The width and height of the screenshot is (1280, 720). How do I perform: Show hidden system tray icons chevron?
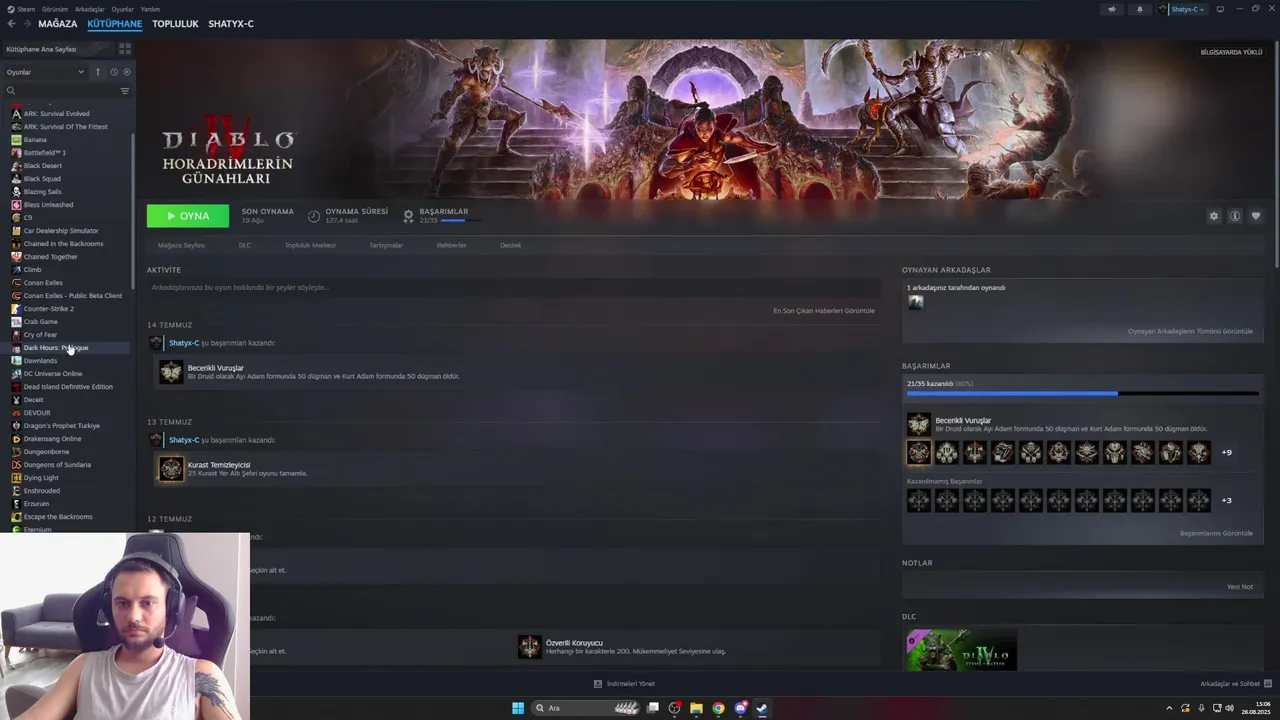[x=1169, y=708]
